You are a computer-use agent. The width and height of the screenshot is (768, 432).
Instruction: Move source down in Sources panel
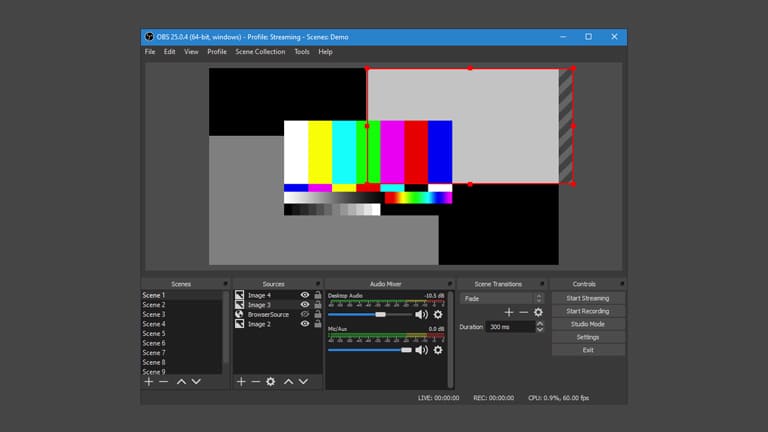click(x=303, y=382)
